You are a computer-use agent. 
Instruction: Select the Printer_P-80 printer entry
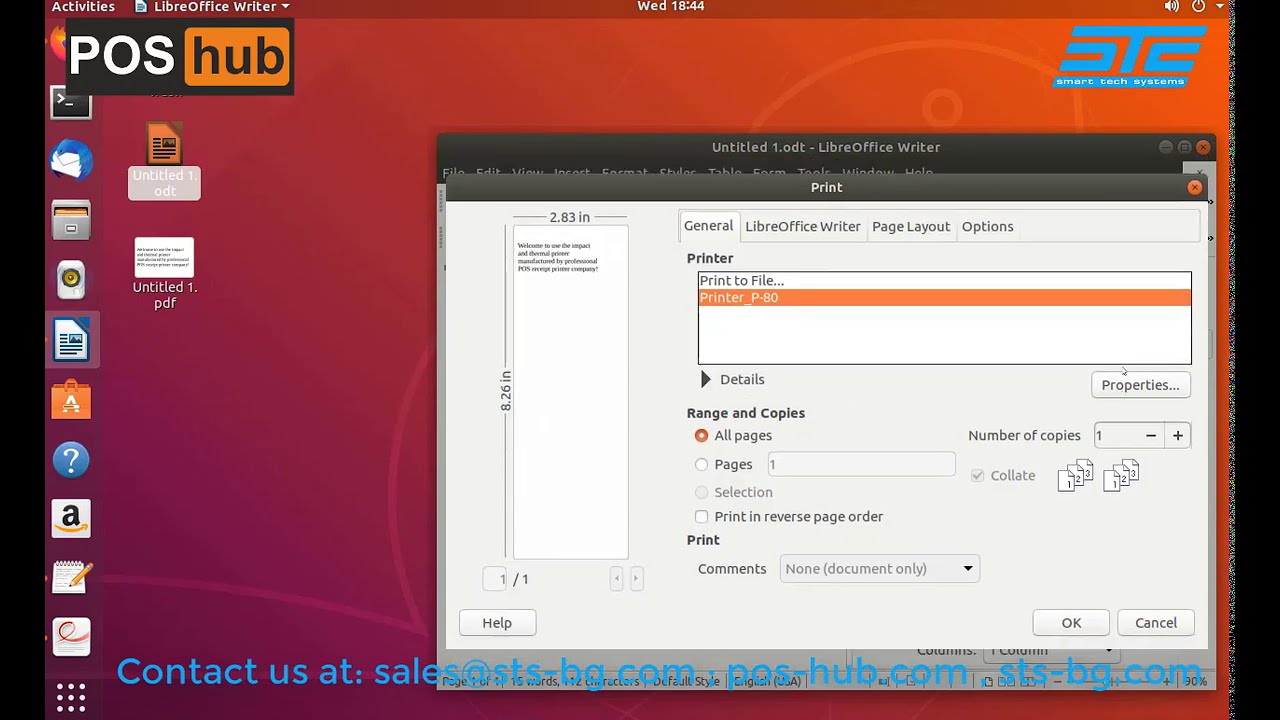[x=944, y=298]
